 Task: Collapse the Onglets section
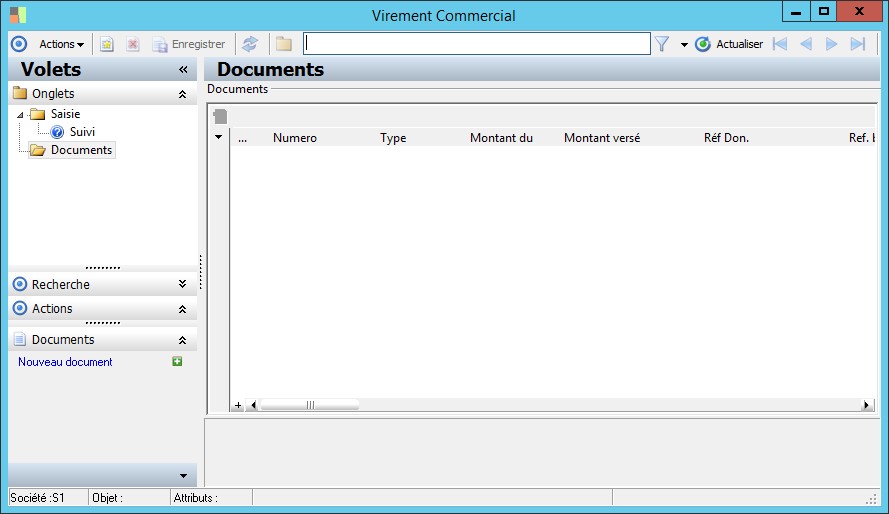183,94
